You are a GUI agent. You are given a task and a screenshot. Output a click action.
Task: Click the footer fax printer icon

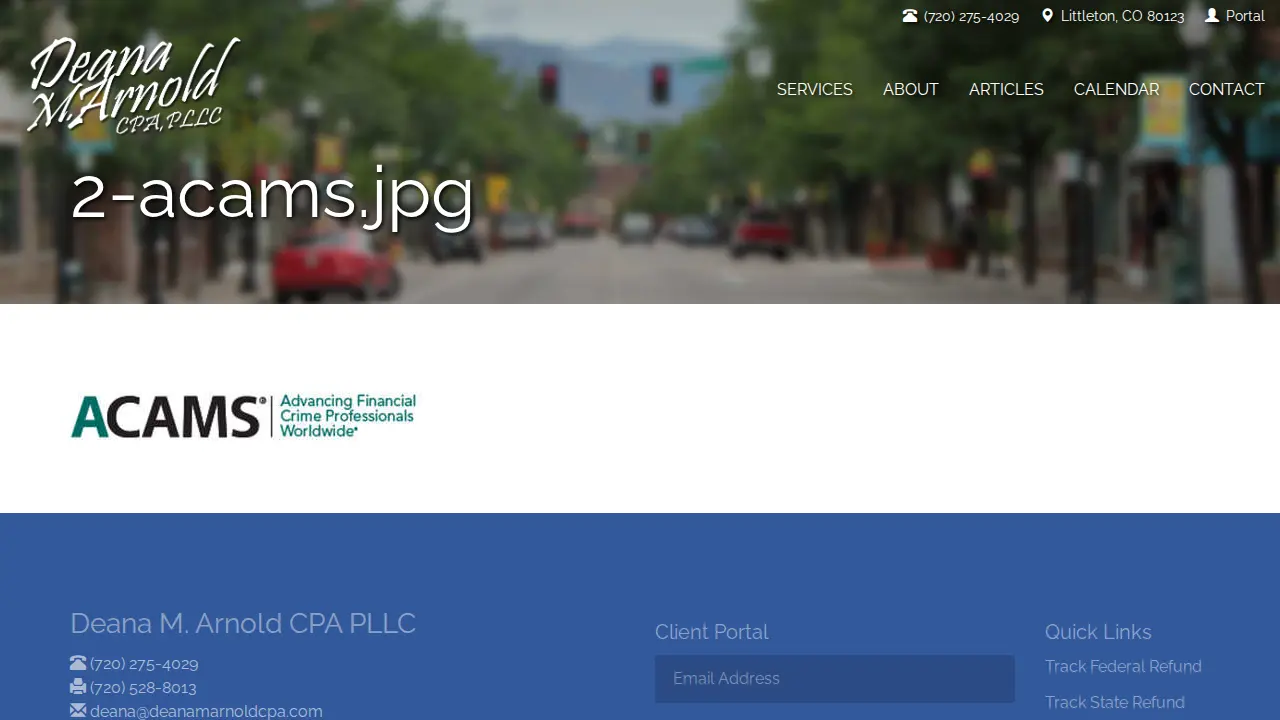coord(78,687)
